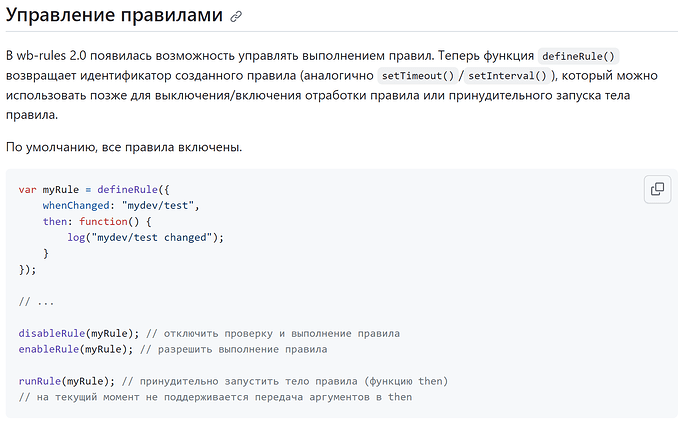Screen dimensions: 690x421
Task: Click the log("mydev/test changed") code line
Action: click(145, 237)
